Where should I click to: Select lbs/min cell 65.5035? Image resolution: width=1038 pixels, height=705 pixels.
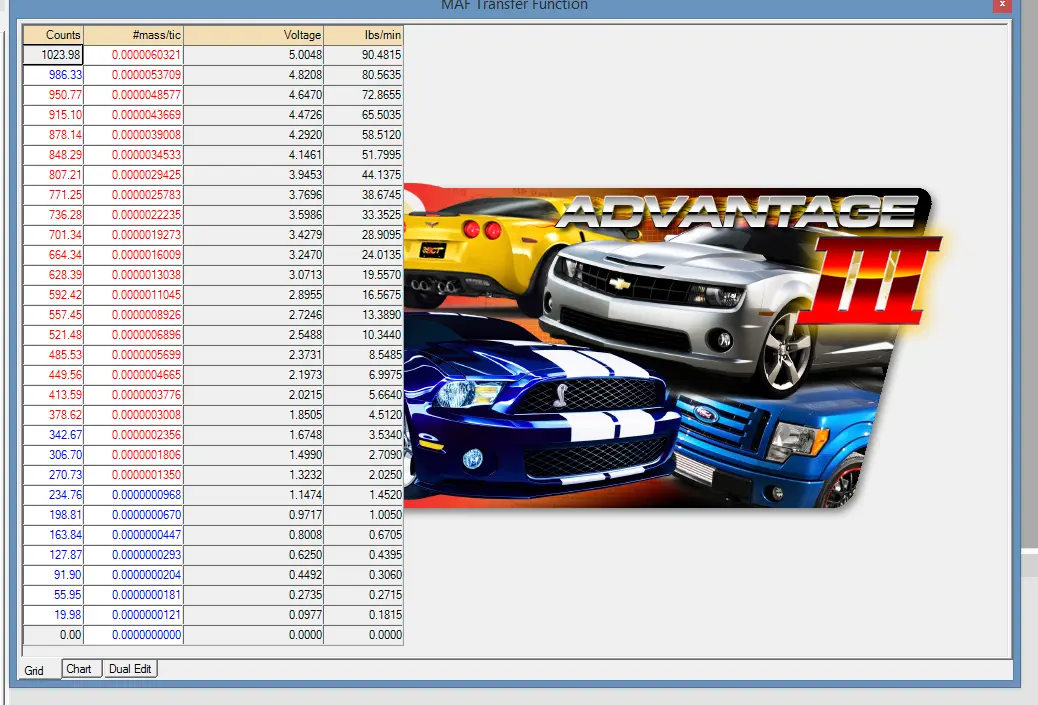tap(363, 115)
